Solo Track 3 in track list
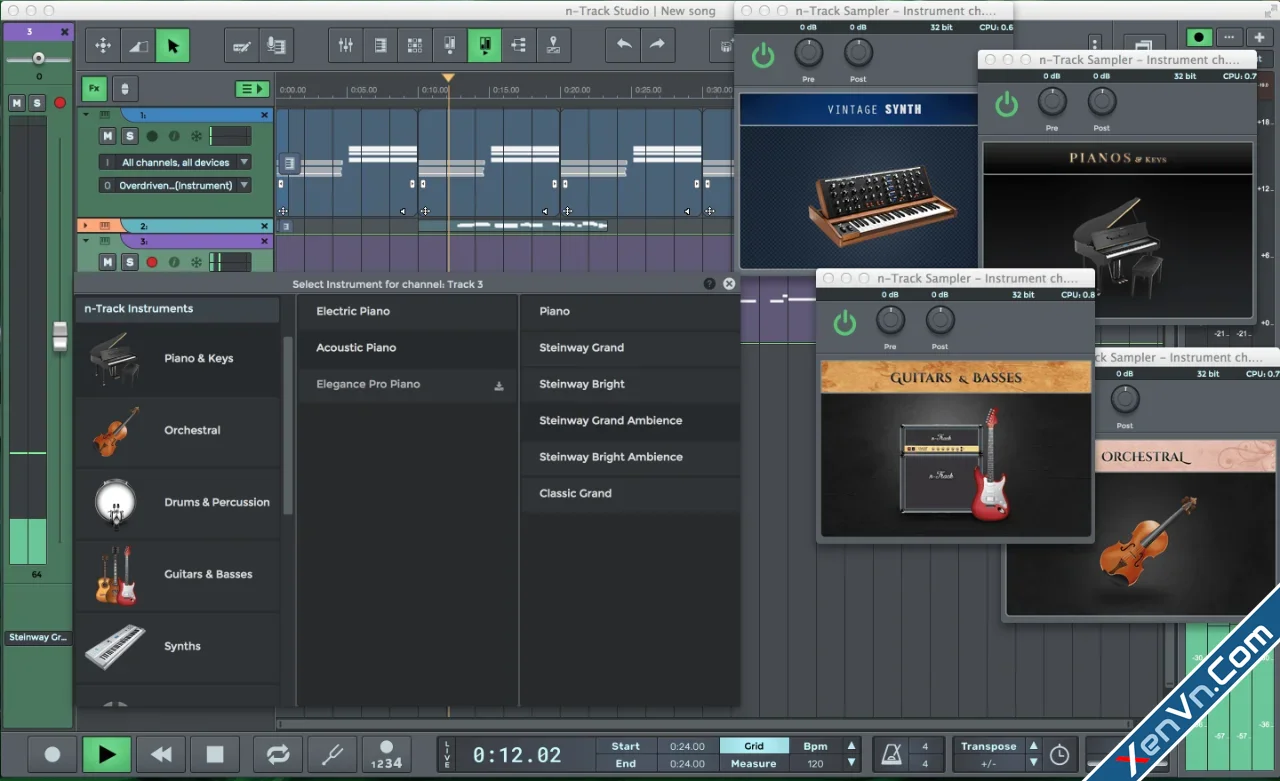The width and height of the screenshot is (1280, 781). coord(129,262)
